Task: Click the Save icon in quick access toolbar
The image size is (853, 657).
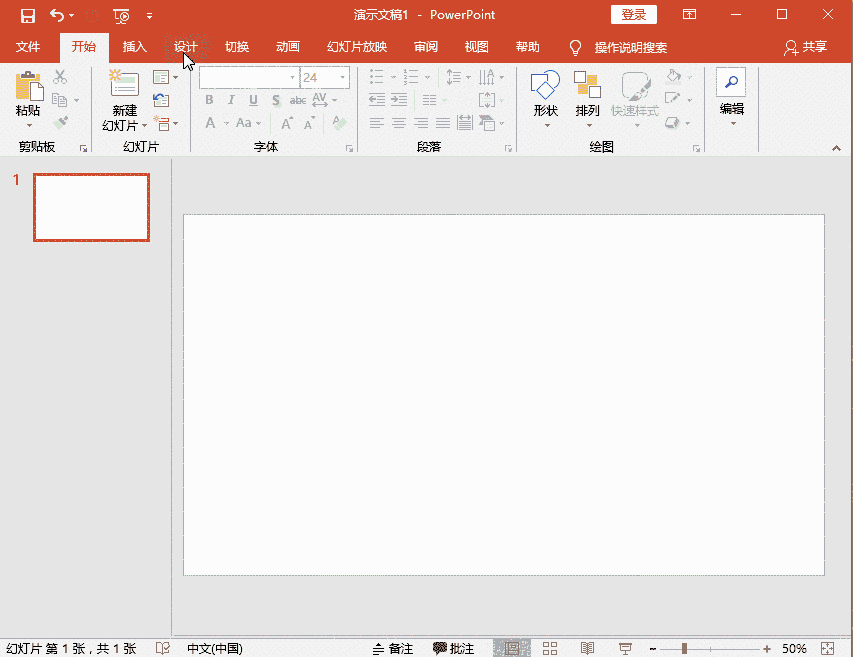Action: [x=28, y=15]
